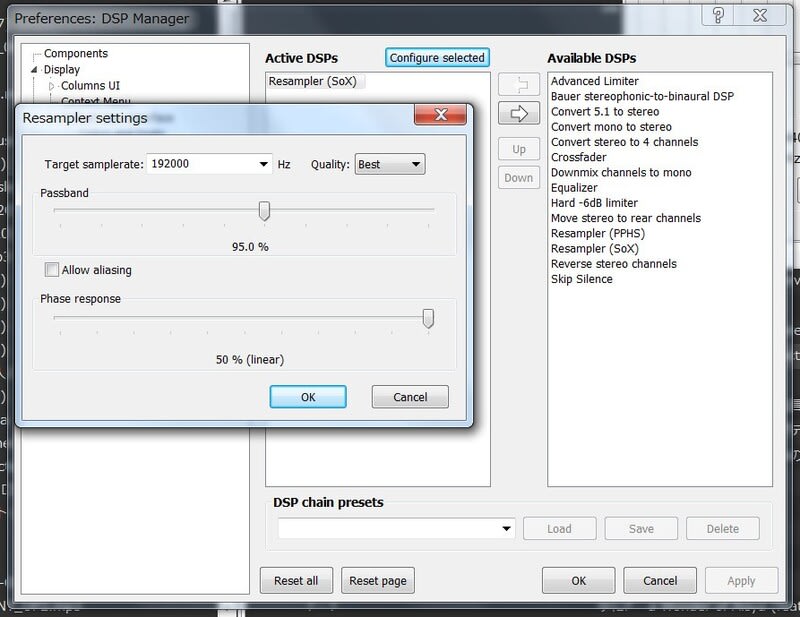Click the Reset page button

(x=378, y=580)
